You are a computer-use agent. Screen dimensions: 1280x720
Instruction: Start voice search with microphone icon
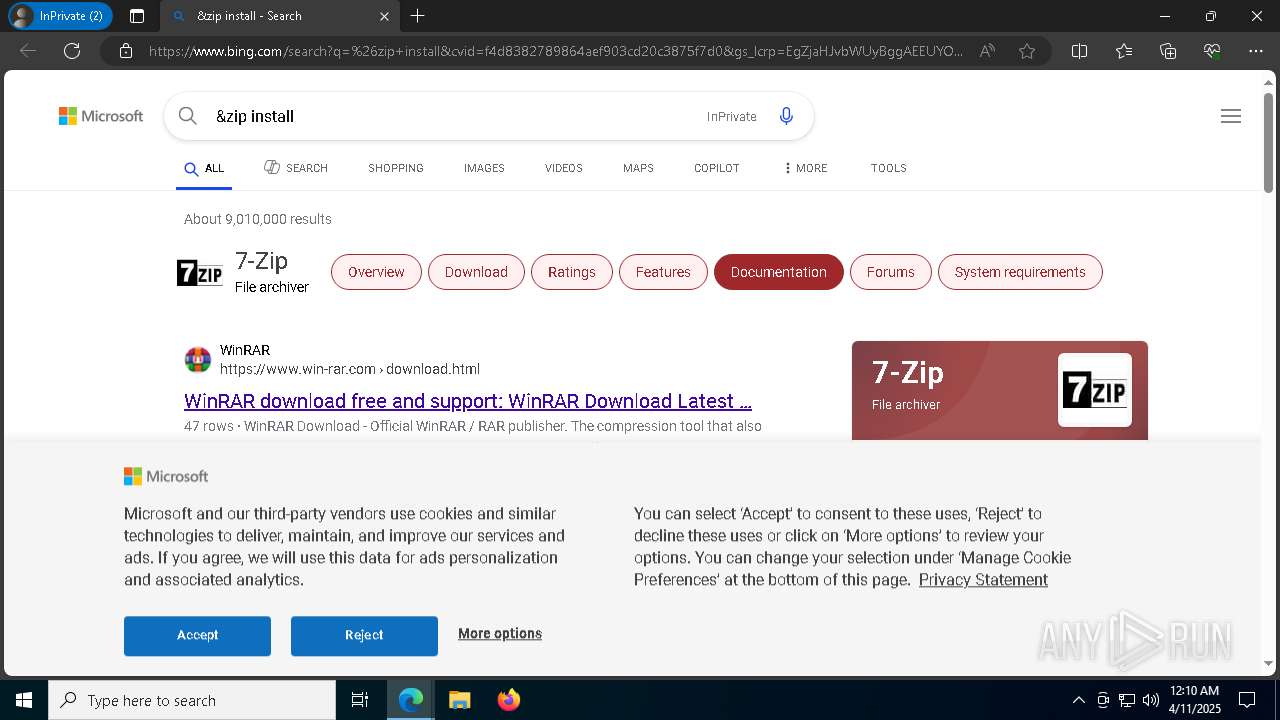(786, 116)
